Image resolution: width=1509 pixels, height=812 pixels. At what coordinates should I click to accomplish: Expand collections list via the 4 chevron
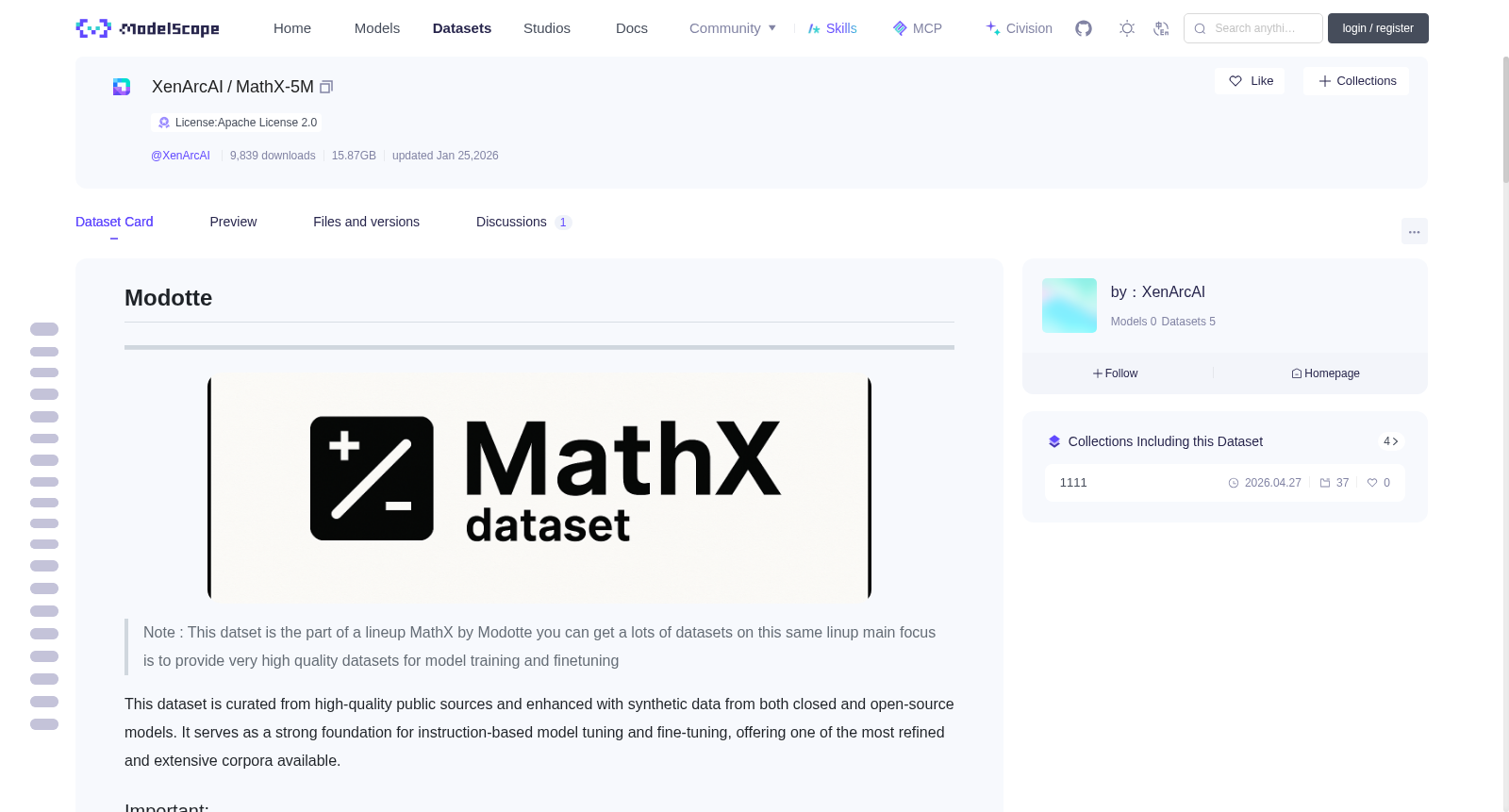[x=1391, y=441]
